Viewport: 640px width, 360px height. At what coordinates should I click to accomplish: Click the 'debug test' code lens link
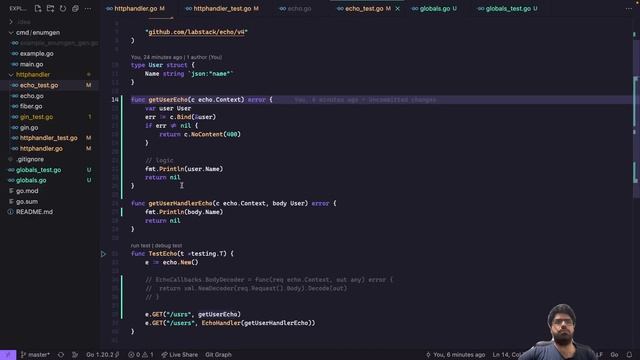(168, 246)
